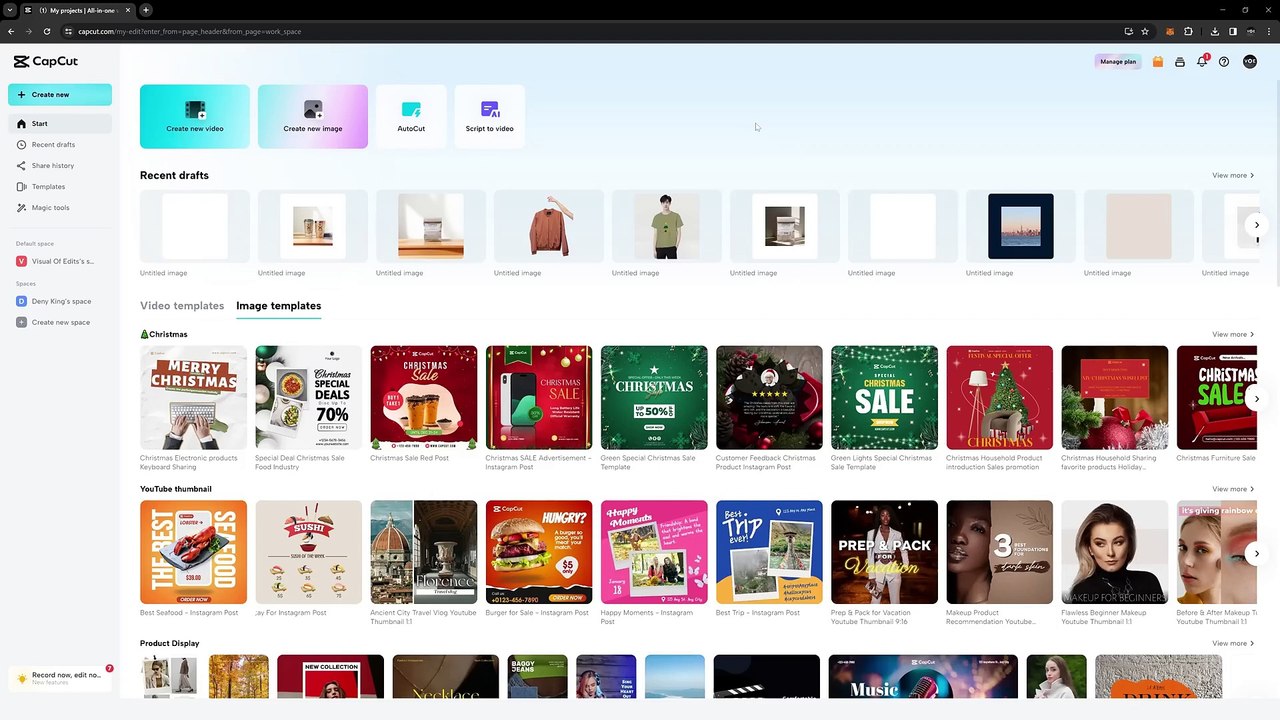Open Ancient City Travel Vlog thumbnail

point(424,552)
